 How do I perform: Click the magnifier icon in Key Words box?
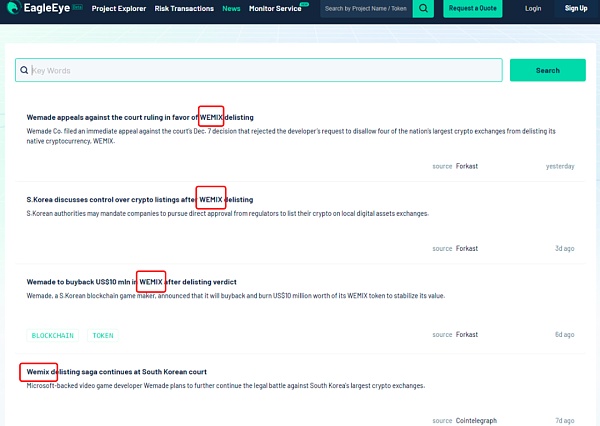[x=24, y=70]
